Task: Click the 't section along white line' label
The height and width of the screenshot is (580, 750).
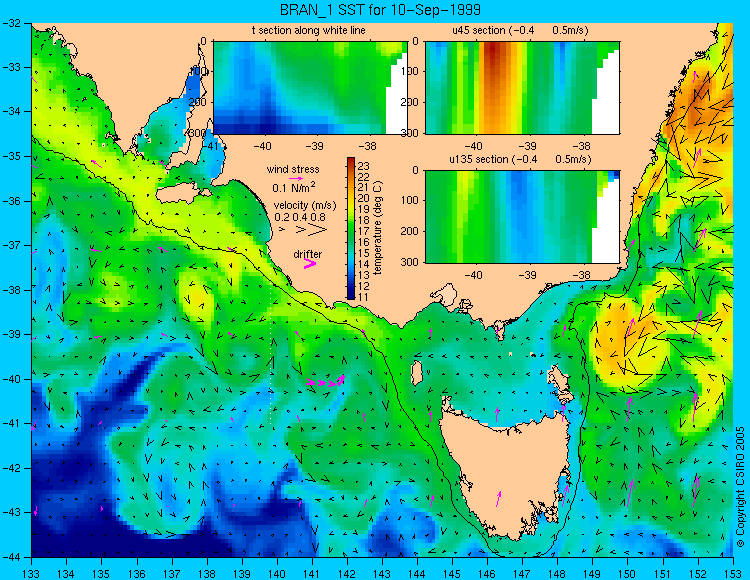Action: click(x=309, y=30)
